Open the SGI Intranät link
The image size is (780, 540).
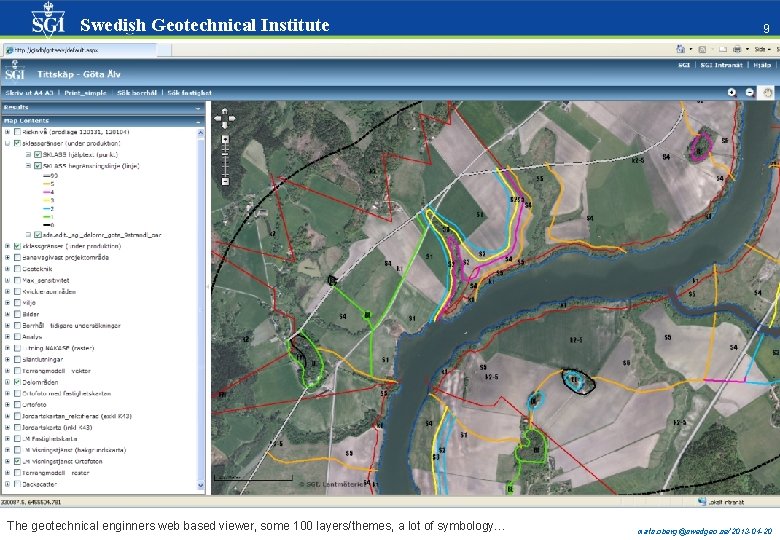coord(721,65)
